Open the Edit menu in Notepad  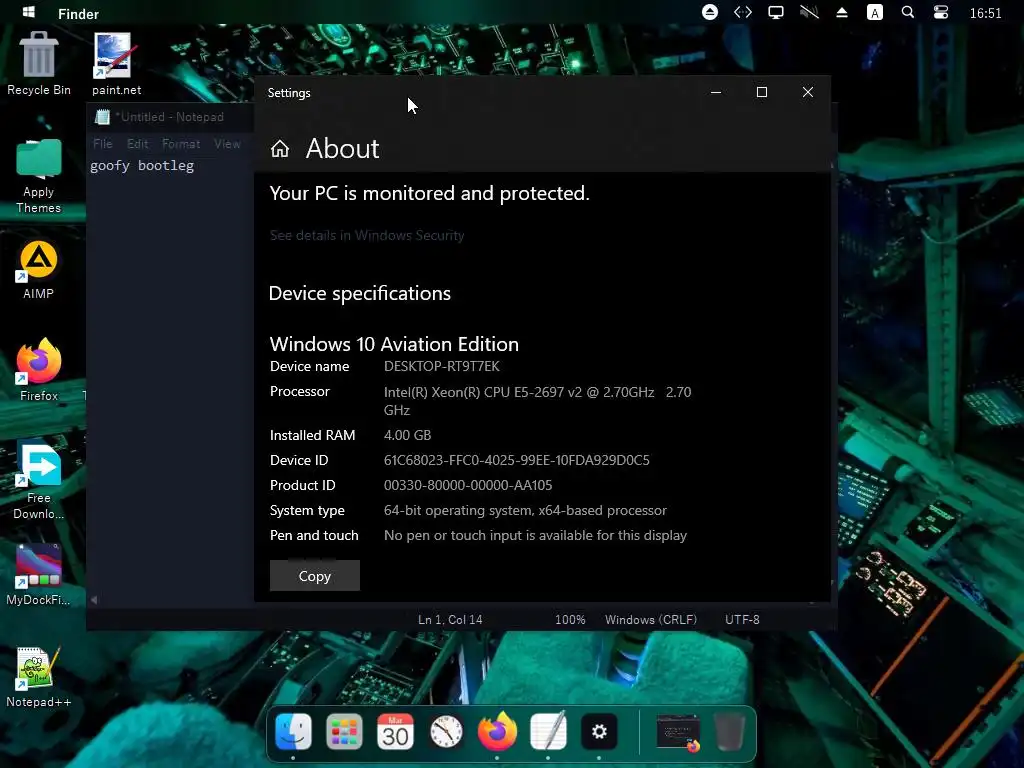coord(137,144)
